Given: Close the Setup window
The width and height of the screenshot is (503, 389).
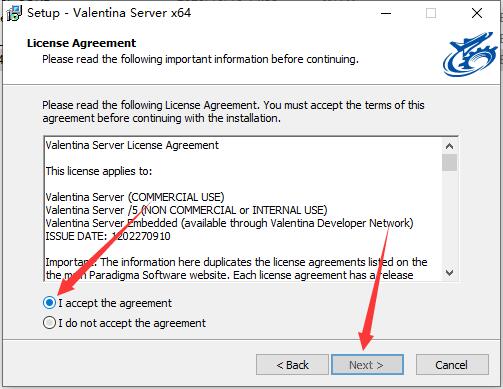Looking at the screenshot, I should point(477,13).
